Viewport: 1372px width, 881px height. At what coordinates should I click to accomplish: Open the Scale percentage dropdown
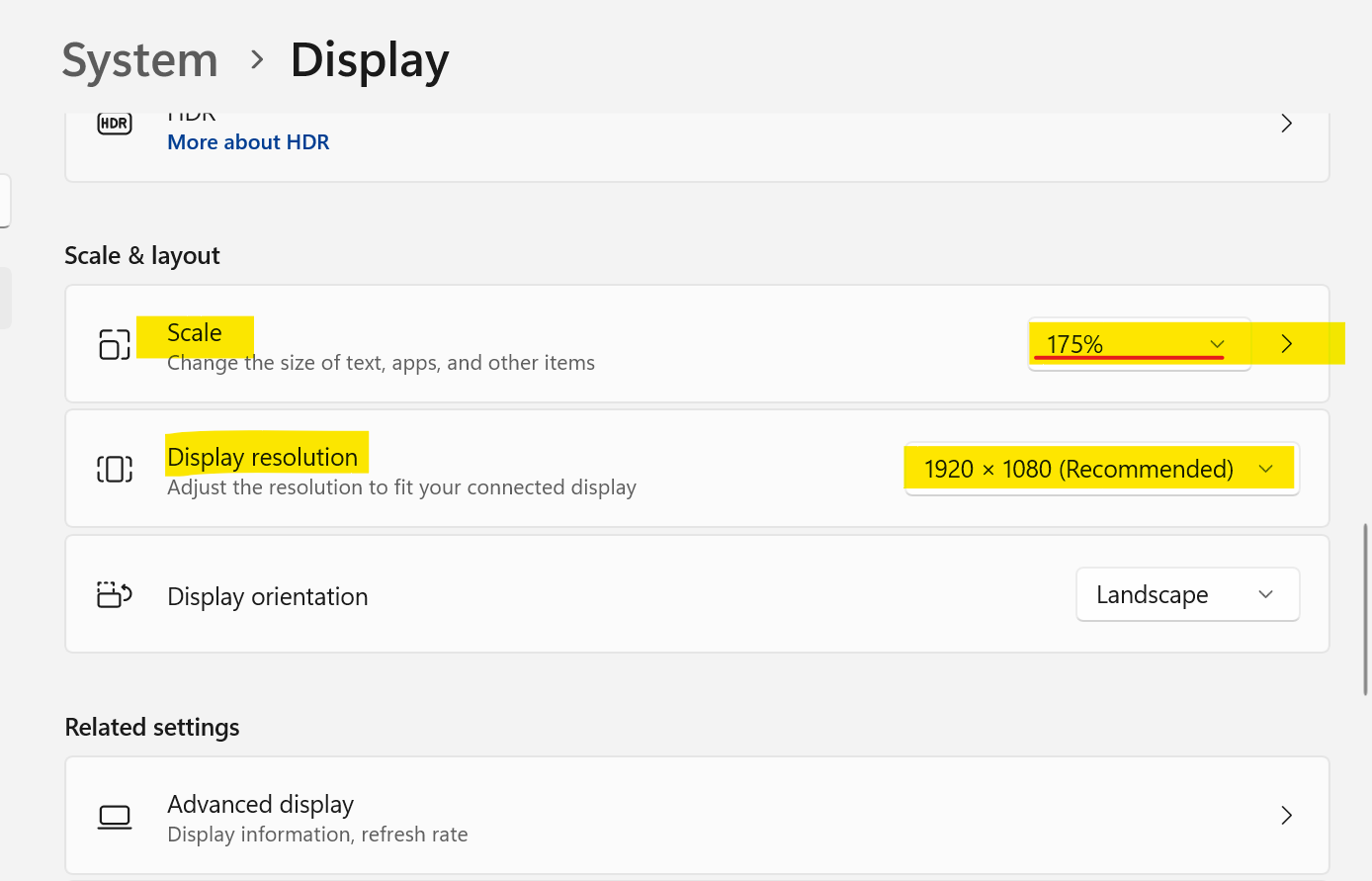pyautogui.click(x=1139, y=344)
